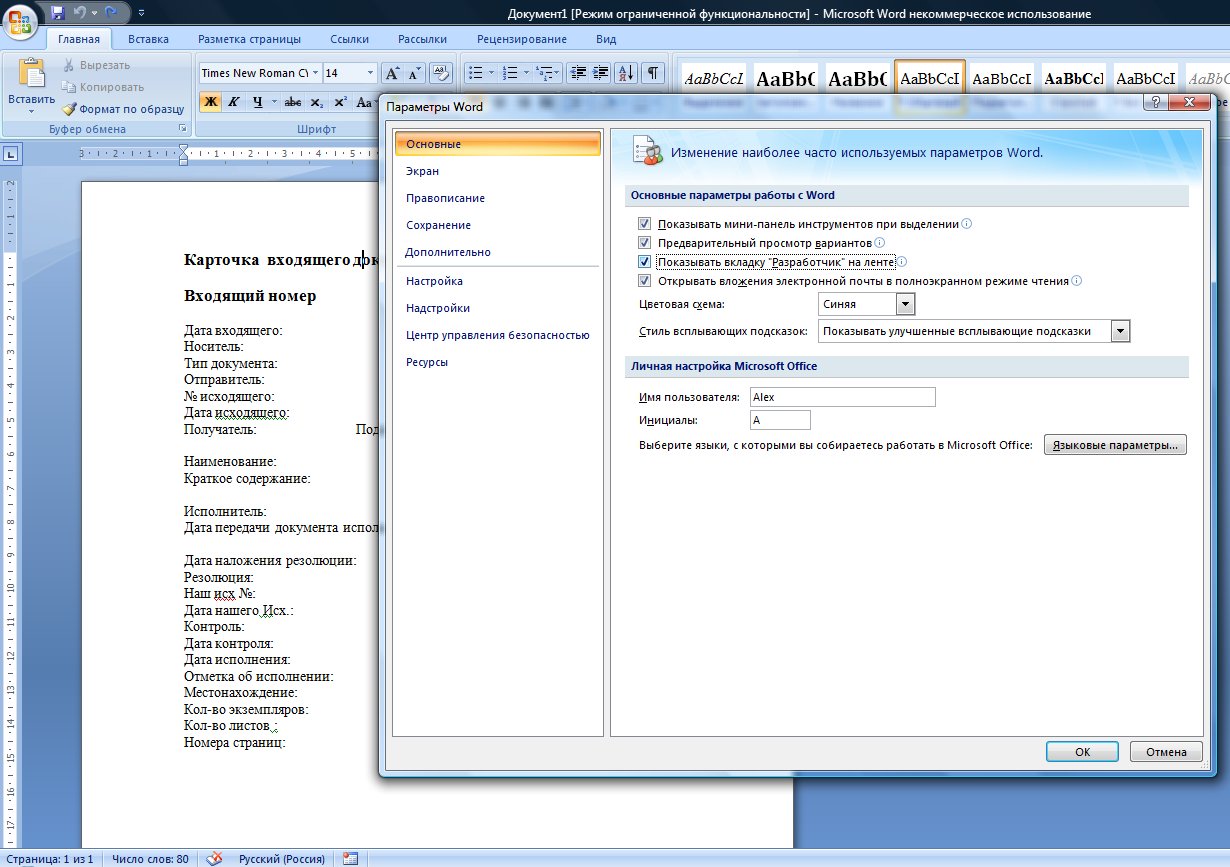Viewport: 1230px width, 867px height.
Task: Click the Save icon in quick access toolbar
Action: coord(57,13)
